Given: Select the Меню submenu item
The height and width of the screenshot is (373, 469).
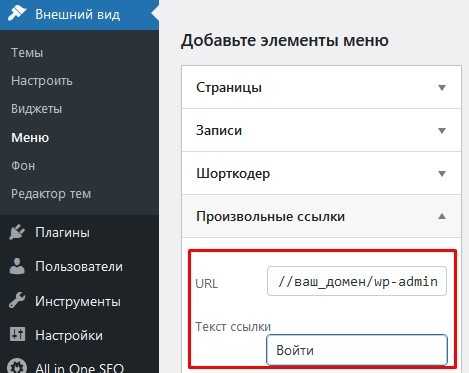Looking at the screenshot, I should [30, 137].
